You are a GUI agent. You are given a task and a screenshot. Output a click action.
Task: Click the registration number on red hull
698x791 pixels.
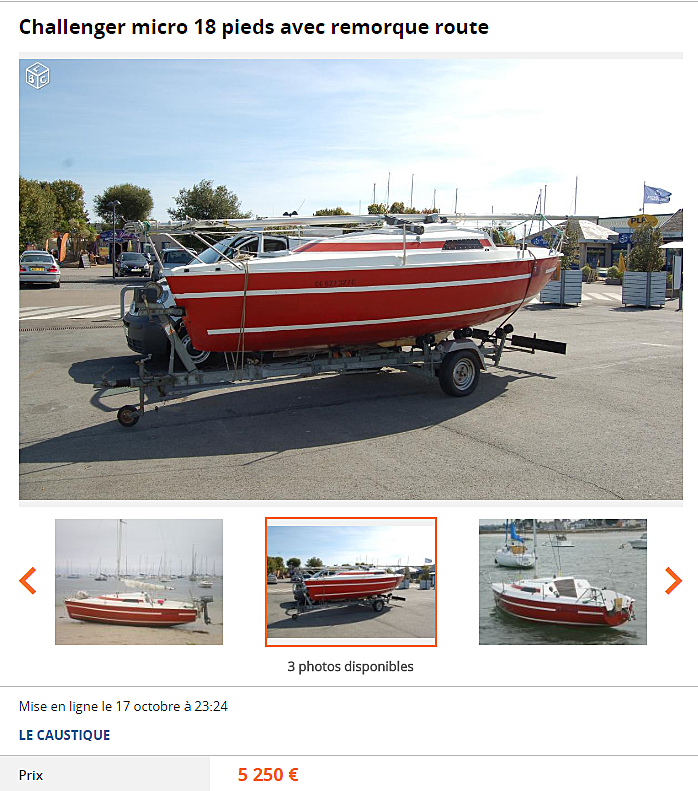pos(335,283)
